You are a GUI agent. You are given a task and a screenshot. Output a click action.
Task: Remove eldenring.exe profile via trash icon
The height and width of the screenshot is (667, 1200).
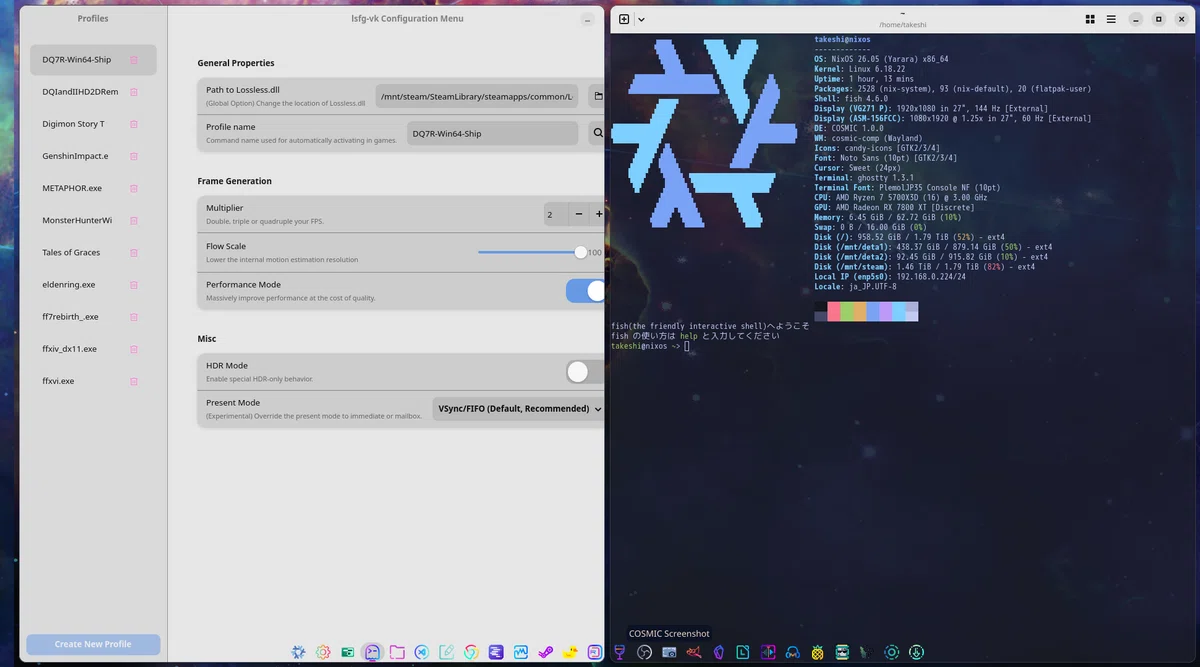click(x=134, y=285)
